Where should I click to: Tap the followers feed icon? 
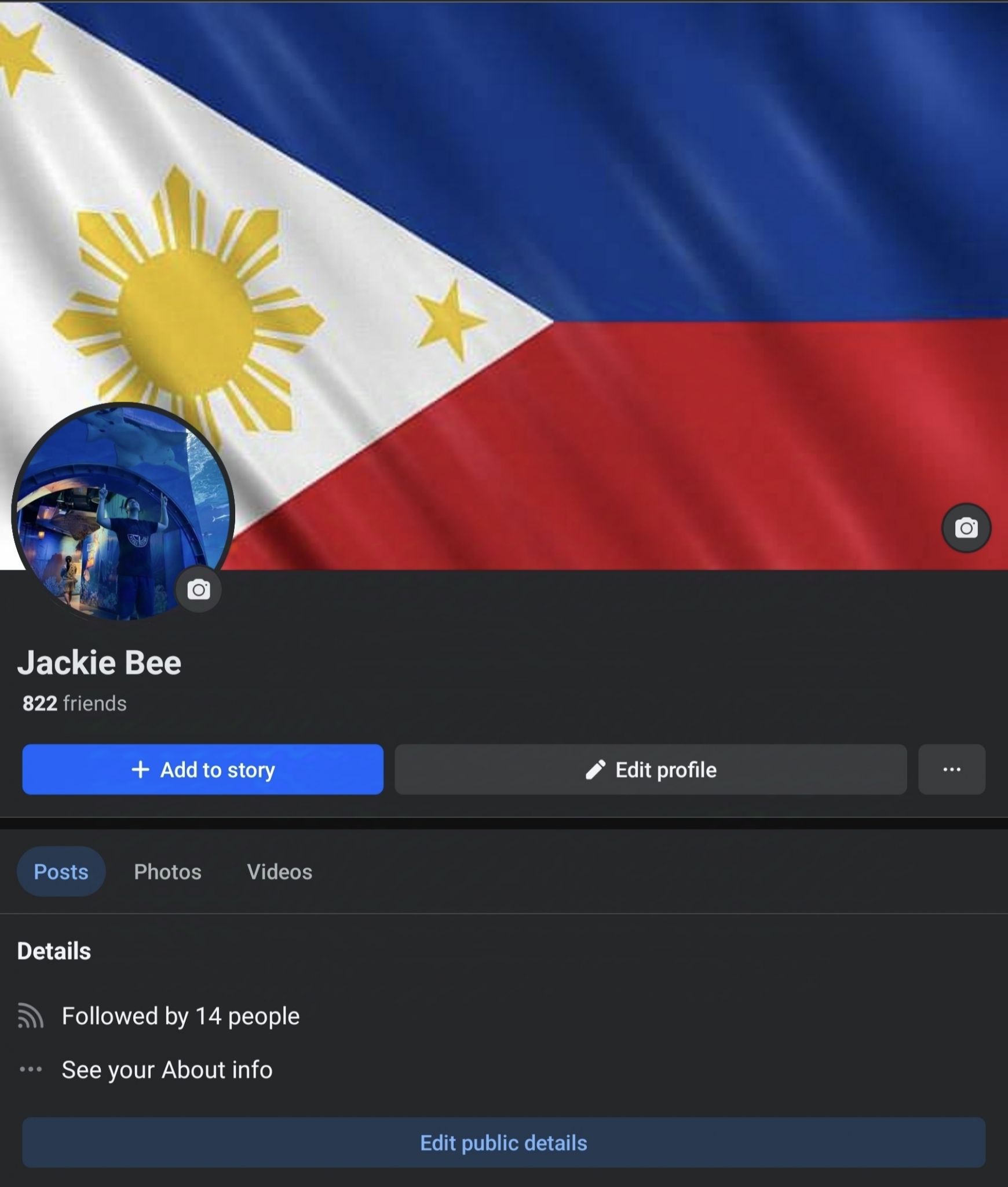click(x=30, y=1016)
